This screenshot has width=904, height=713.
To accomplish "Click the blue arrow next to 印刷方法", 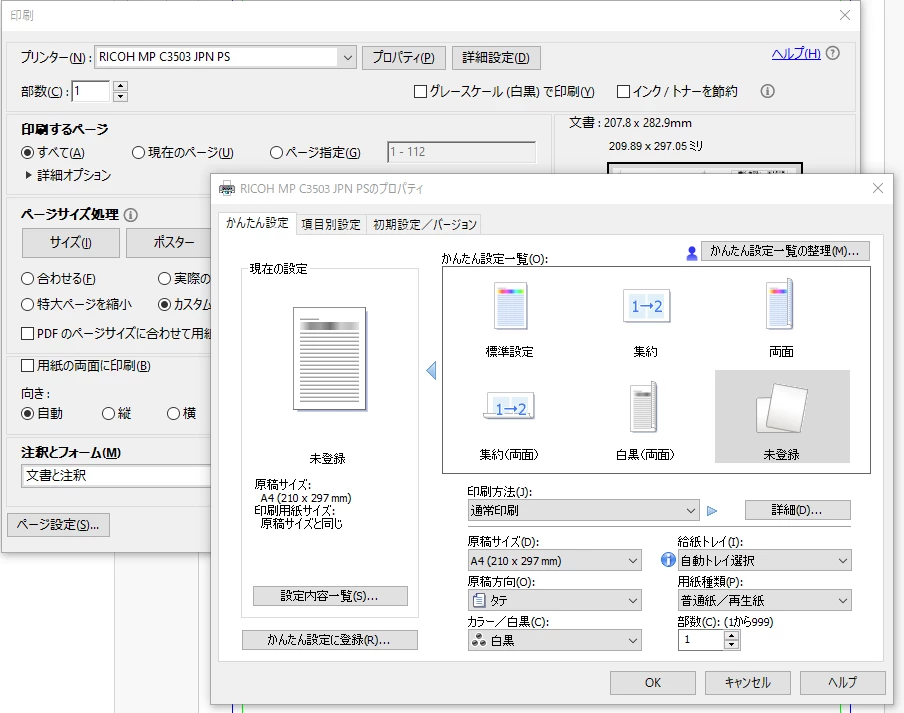I will [x=712, y=511].
